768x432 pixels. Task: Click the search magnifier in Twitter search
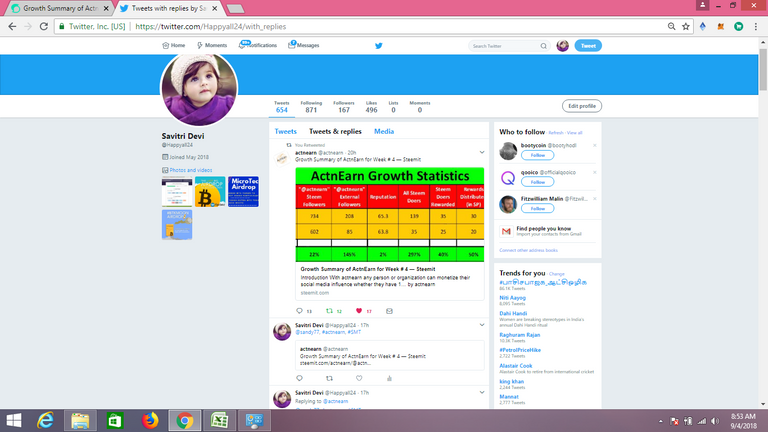(x=543, y=46)
